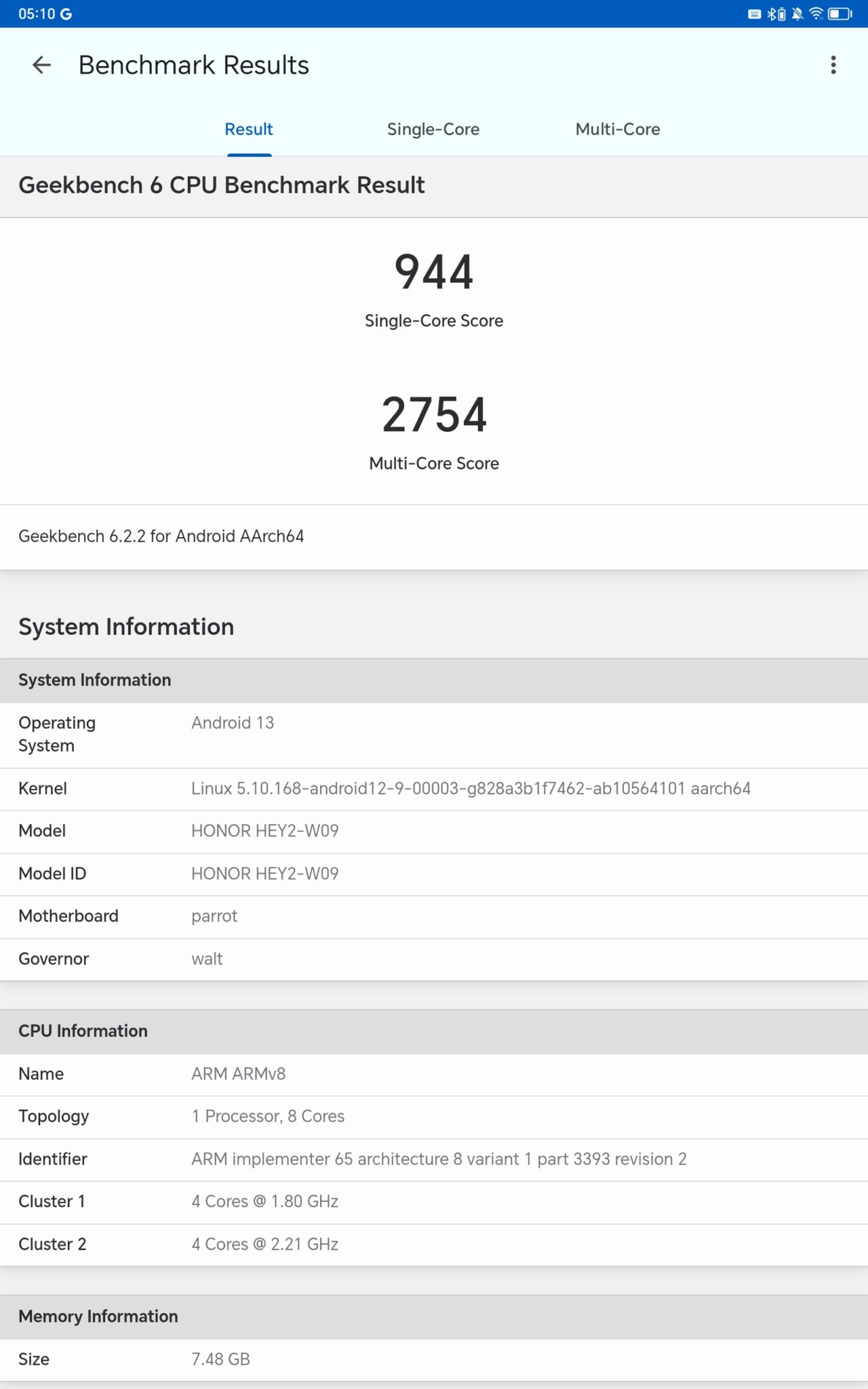Tap the Geekbench 6.2.2 version row

coord(434,536)
